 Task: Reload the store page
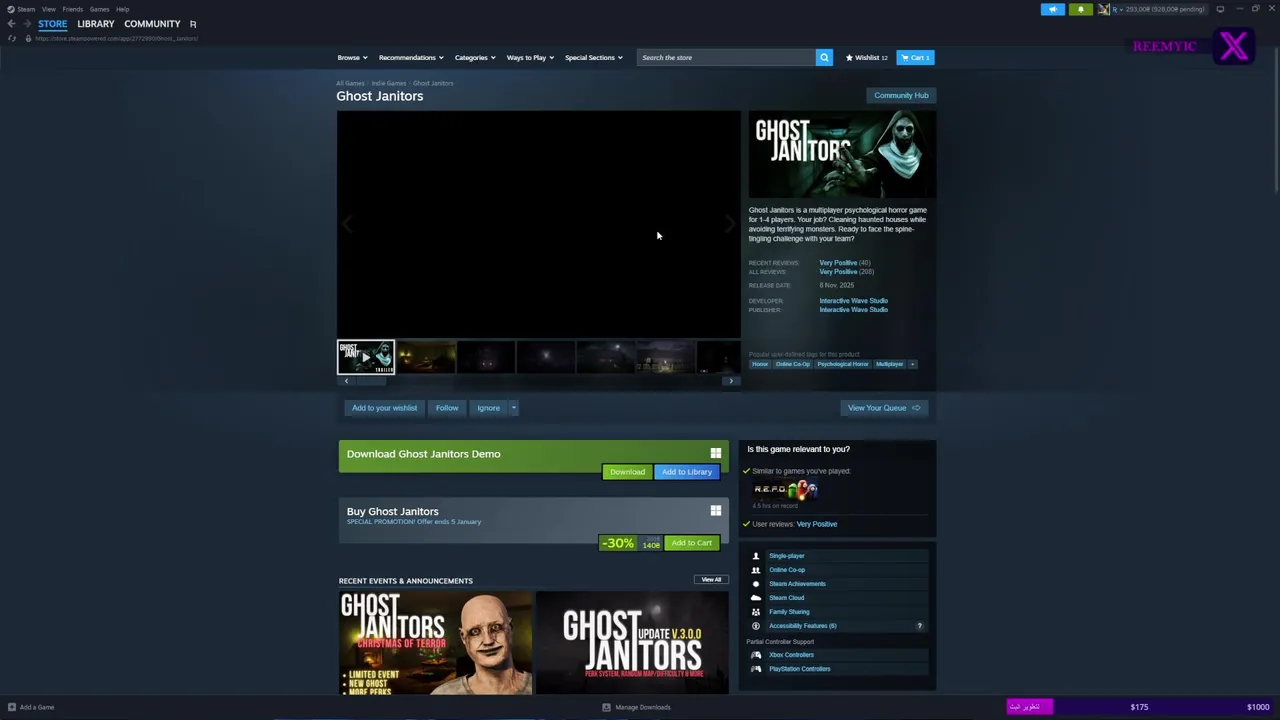(11, 39)
